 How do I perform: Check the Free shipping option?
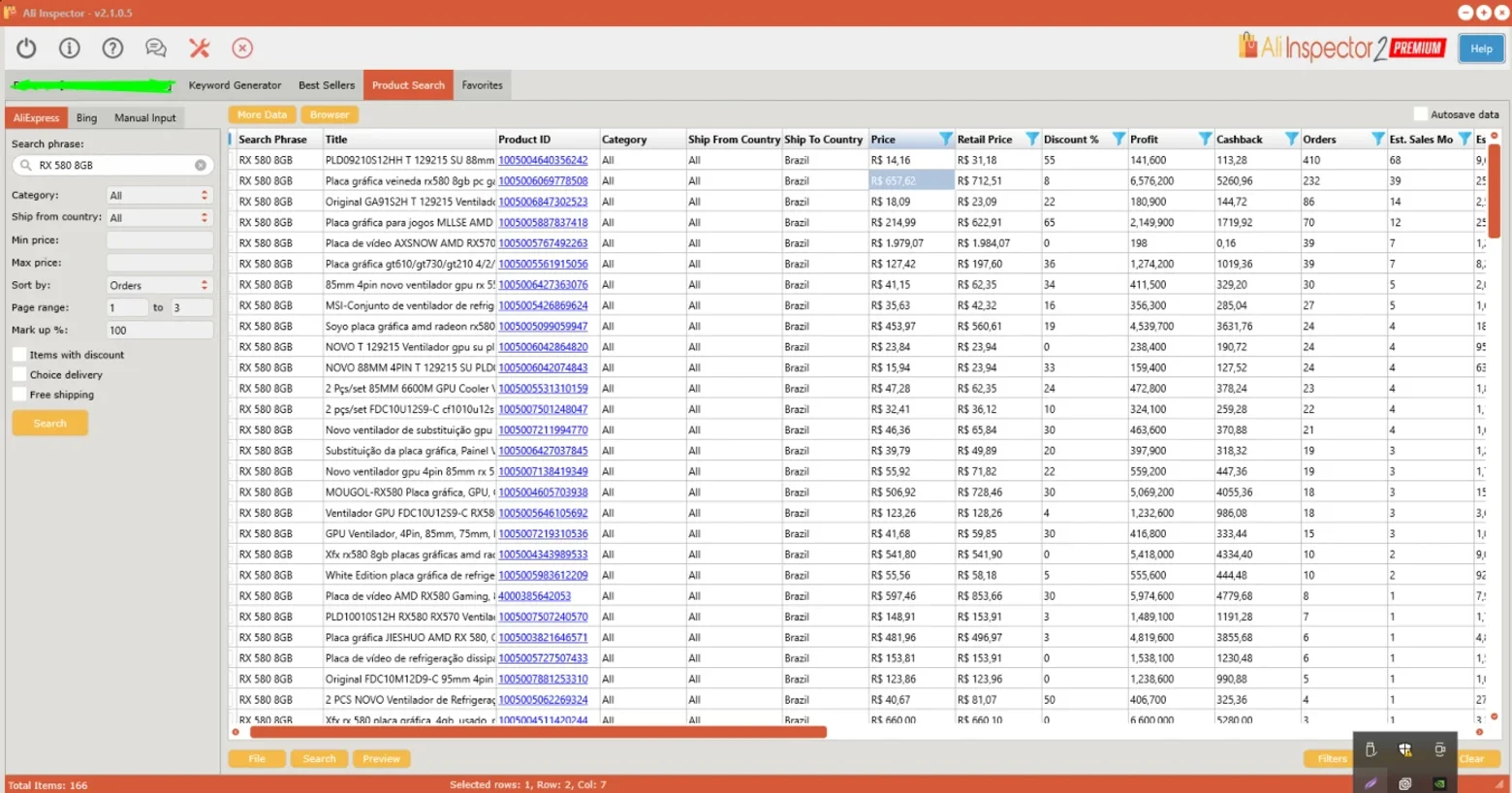tap(19, 395)
